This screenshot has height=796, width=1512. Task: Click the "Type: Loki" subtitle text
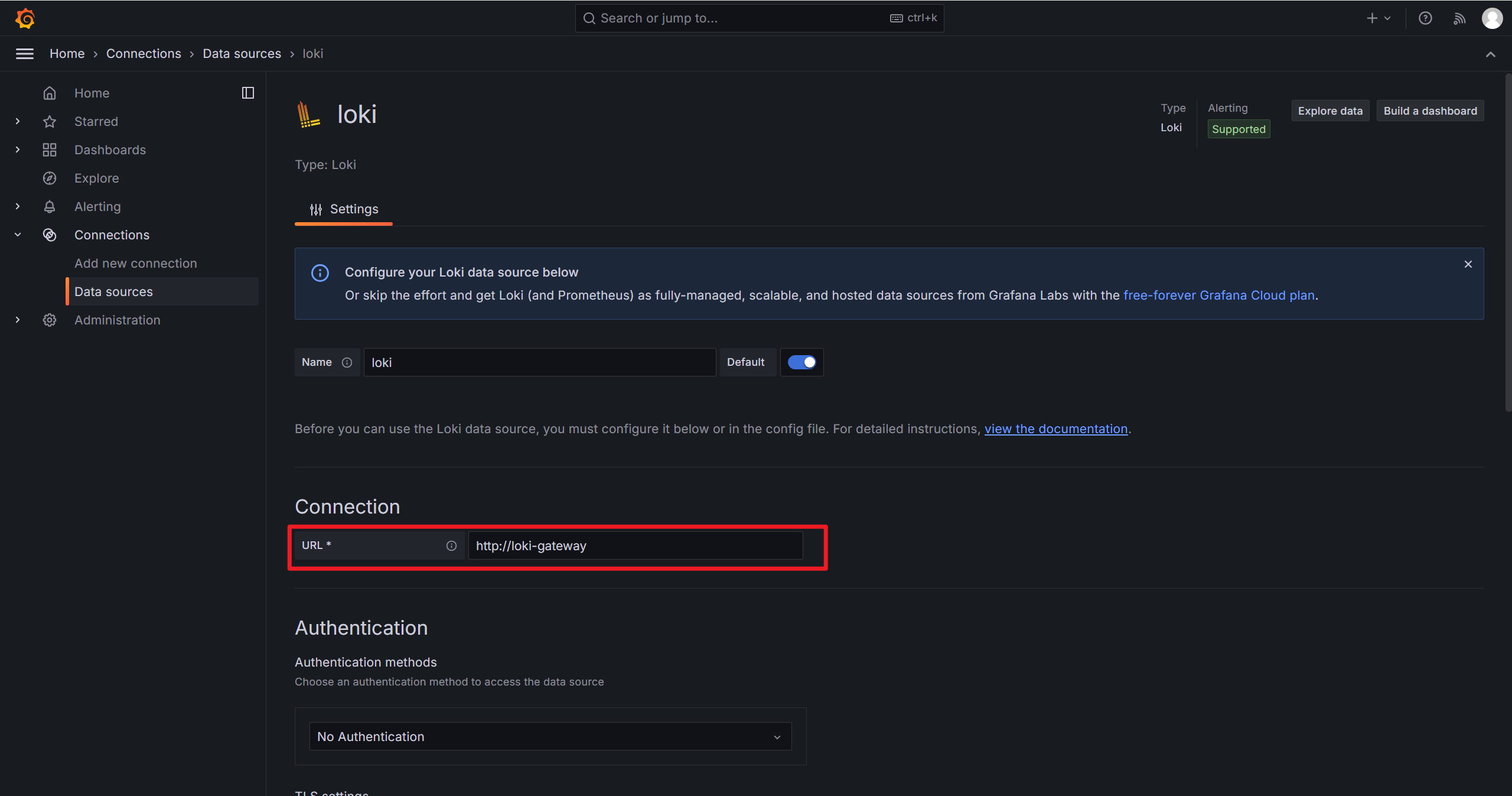tap(325, 164)
